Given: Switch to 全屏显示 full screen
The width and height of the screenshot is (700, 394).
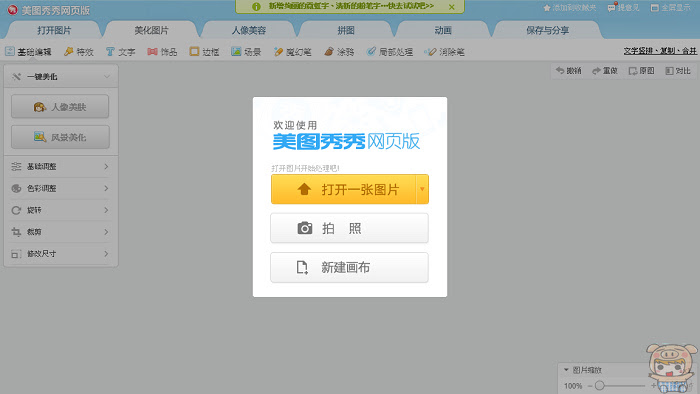Looking at the screenshot, I should 671,8.
